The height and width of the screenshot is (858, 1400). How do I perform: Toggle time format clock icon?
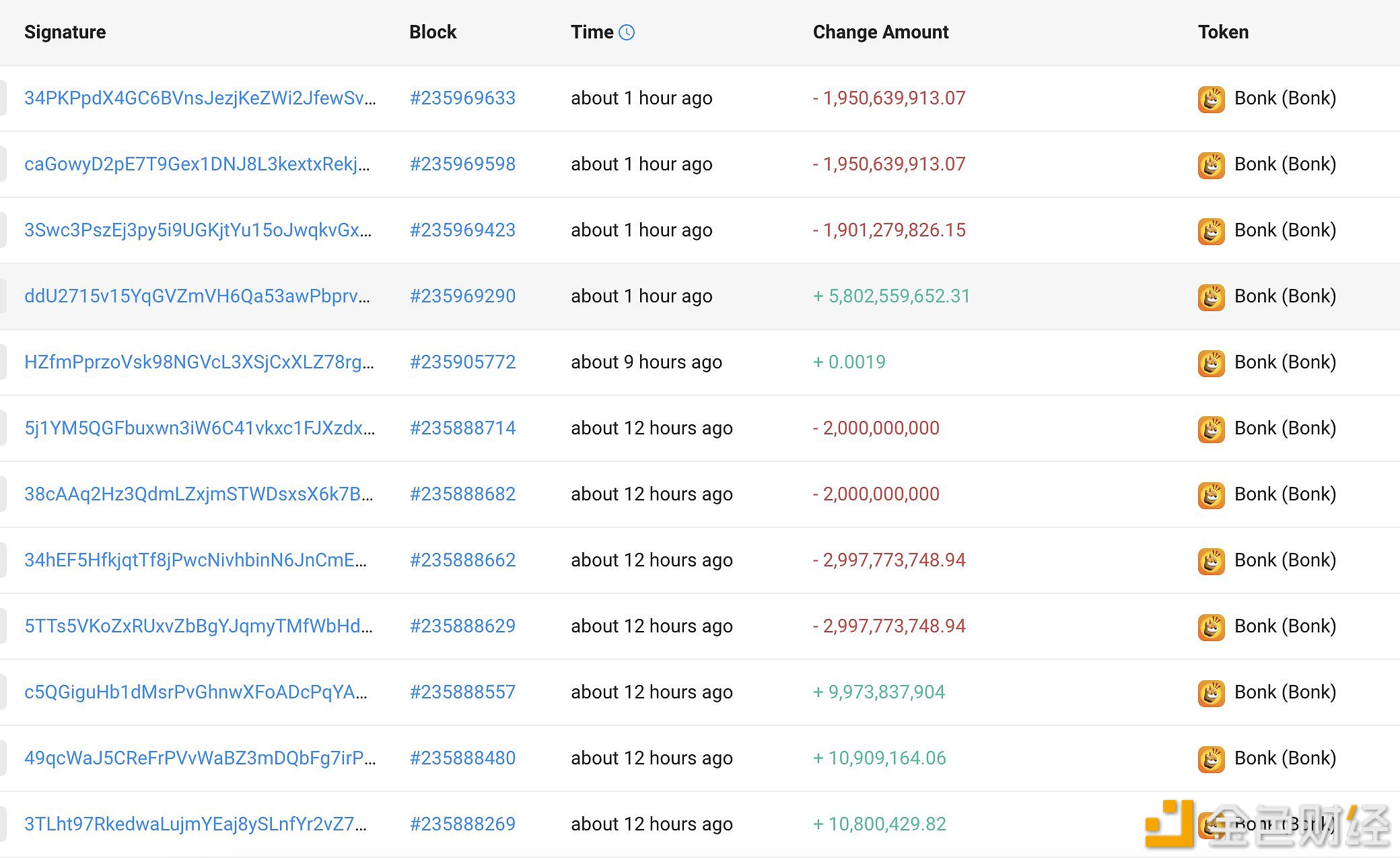click(x=627, y=32)
